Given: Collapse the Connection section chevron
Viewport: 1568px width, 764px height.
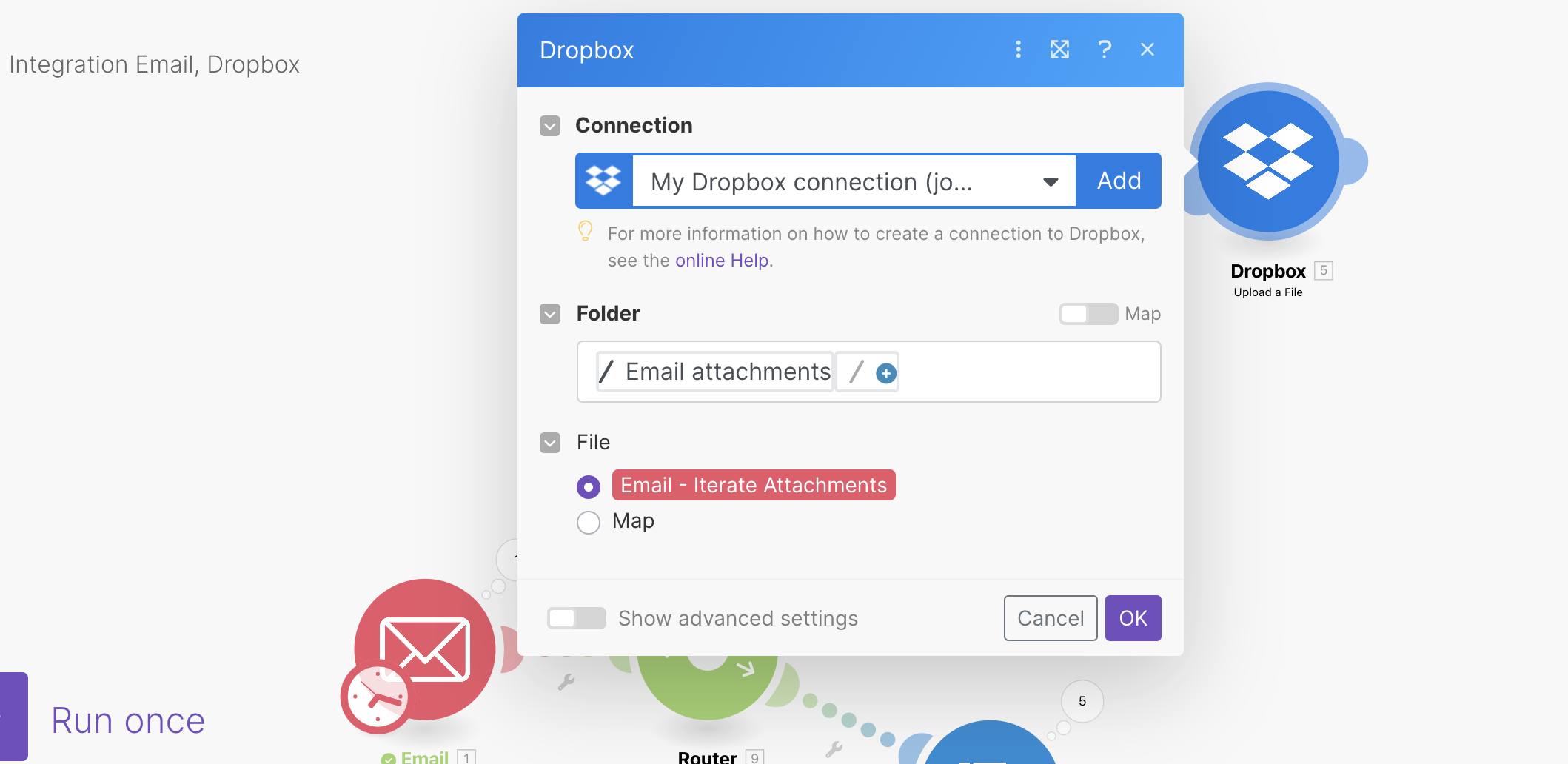Looking at the screenshot, I should 550,126.
